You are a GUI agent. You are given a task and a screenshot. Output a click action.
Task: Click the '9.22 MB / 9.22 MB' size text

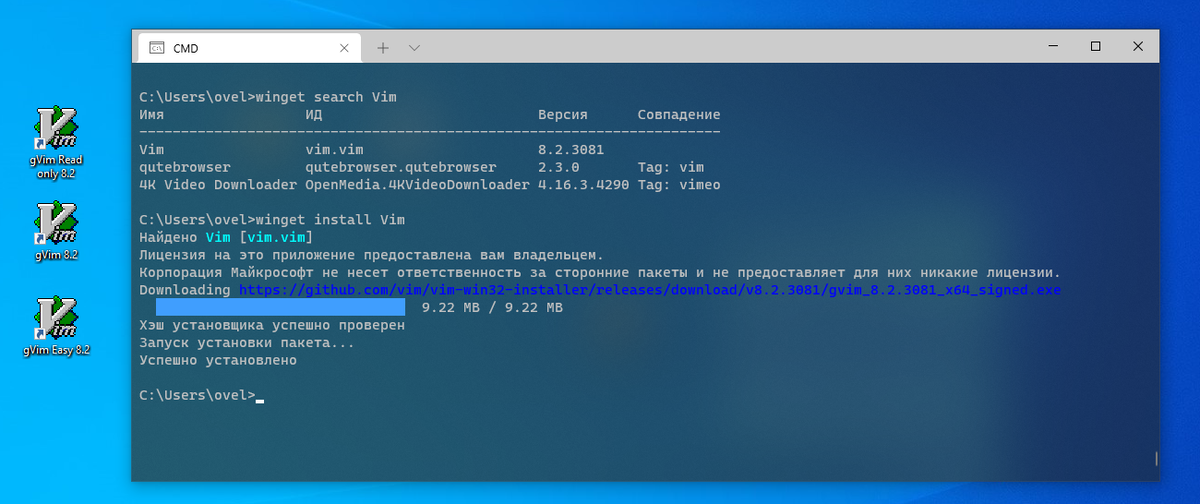pos(492,307)
